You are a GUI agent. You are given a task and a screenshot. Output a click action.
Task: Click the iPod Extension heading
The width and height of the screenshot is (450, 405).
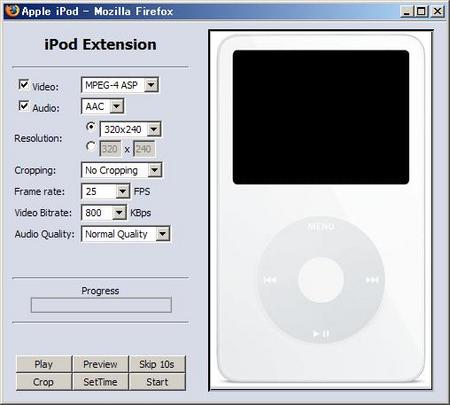[100, 44]
